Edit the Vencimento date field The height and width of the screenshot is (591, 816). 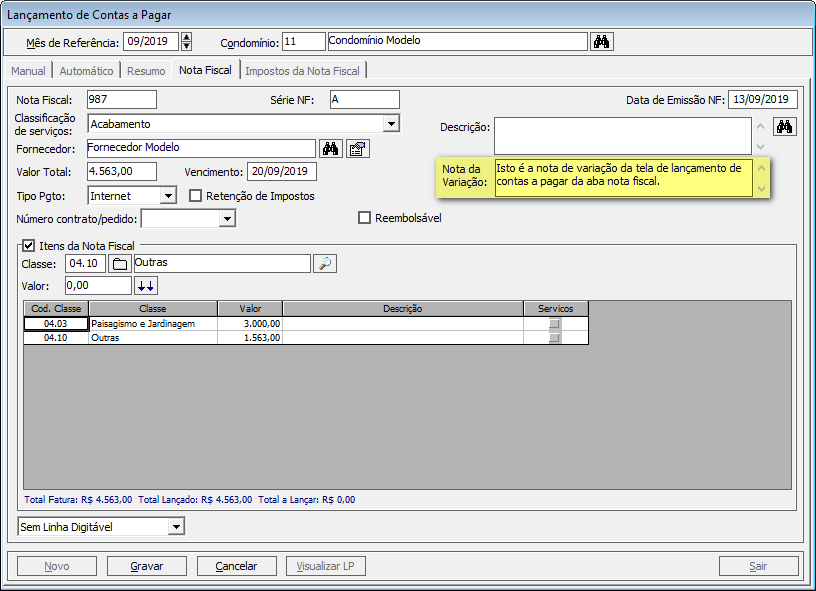[x=282, y=171]
